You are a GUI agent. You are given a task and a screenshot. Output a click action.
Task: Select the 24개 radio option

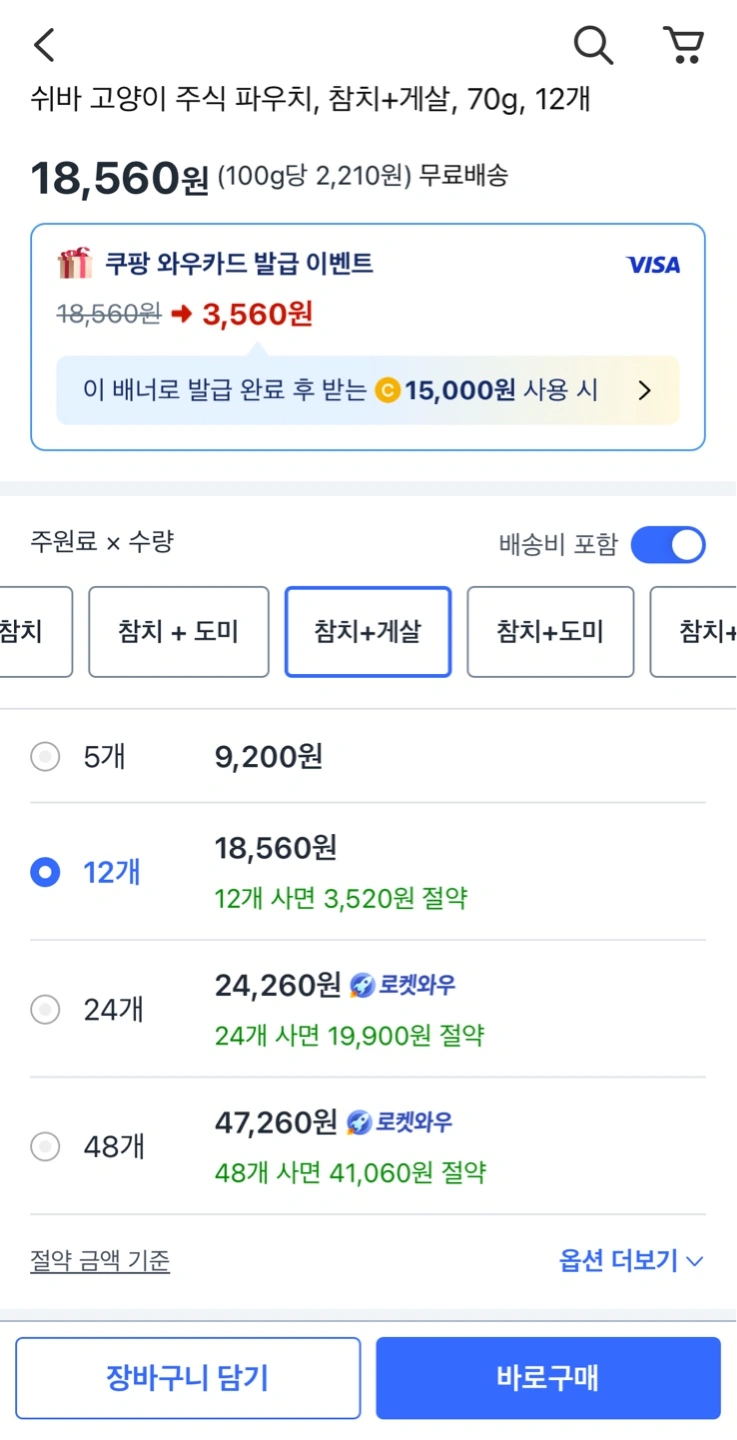tap(45, 1010)
